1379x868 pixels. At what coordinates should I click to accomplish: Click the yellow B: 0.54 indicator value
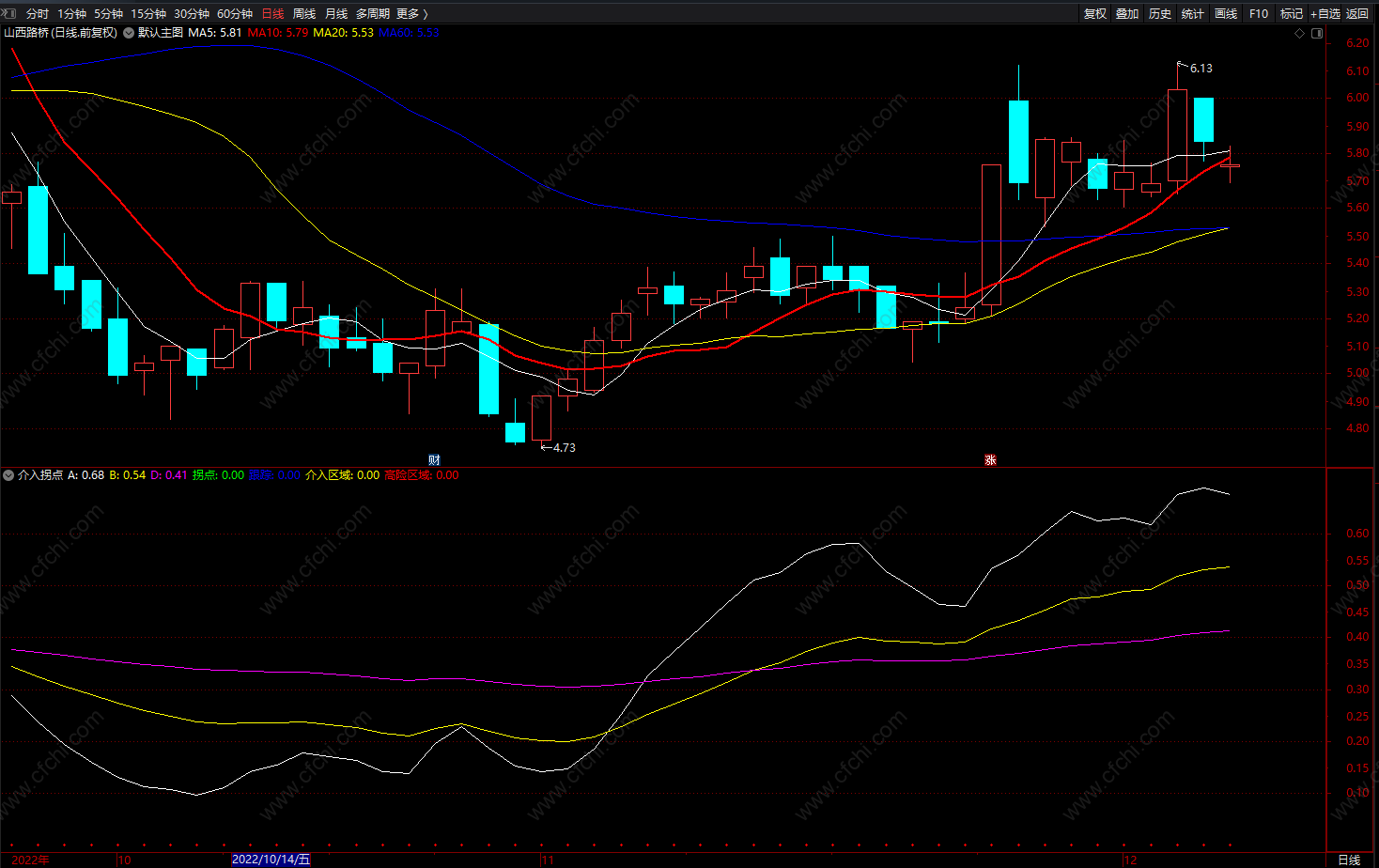(128, 475)
